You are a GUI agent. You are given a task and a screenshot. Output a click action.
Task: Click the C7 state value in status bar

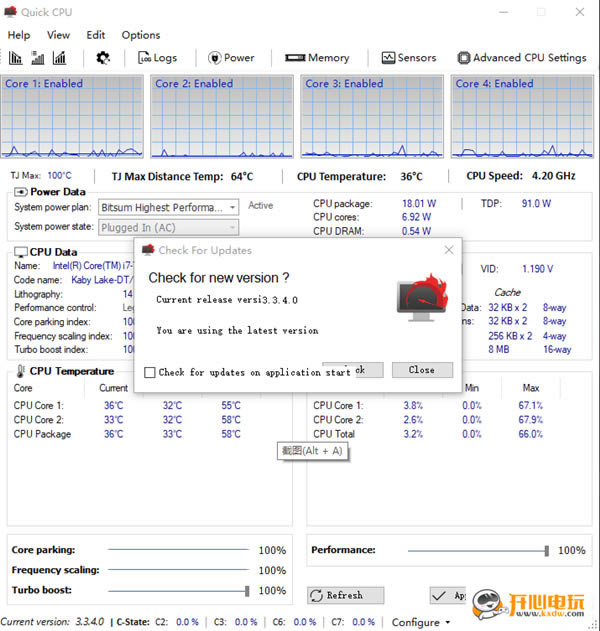coord(363,622)
